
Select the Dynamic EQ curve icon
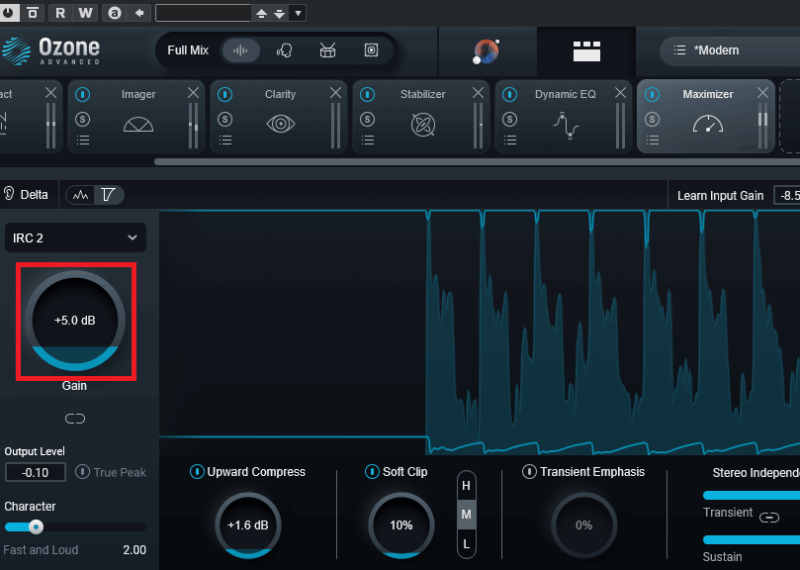click(565, 126)
